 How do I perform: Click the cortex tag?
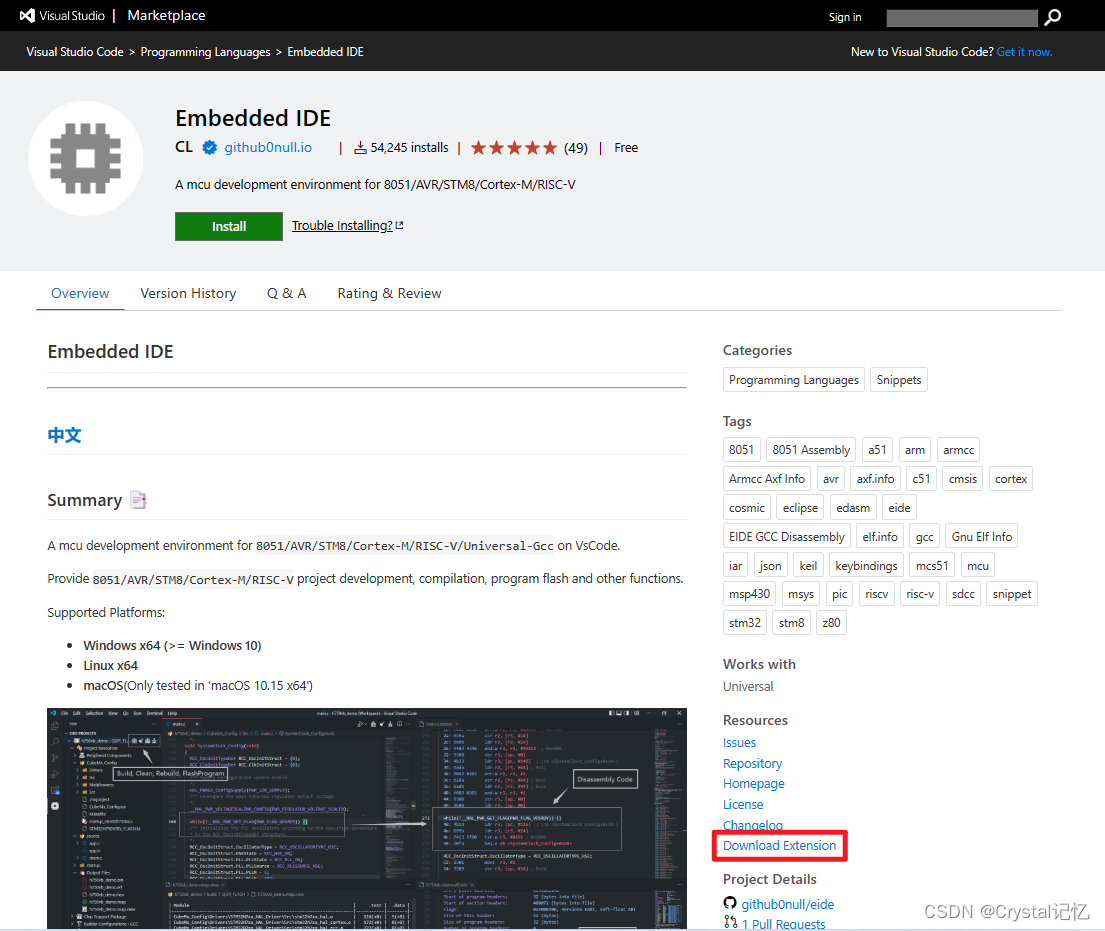(1011, 479)
